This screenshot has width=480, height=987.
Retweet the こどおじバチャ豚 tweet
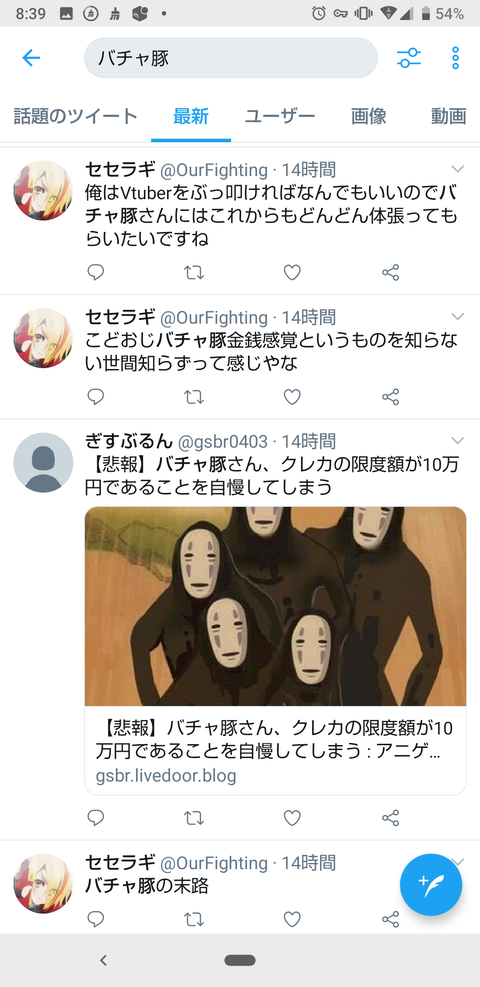click(194, 397)
